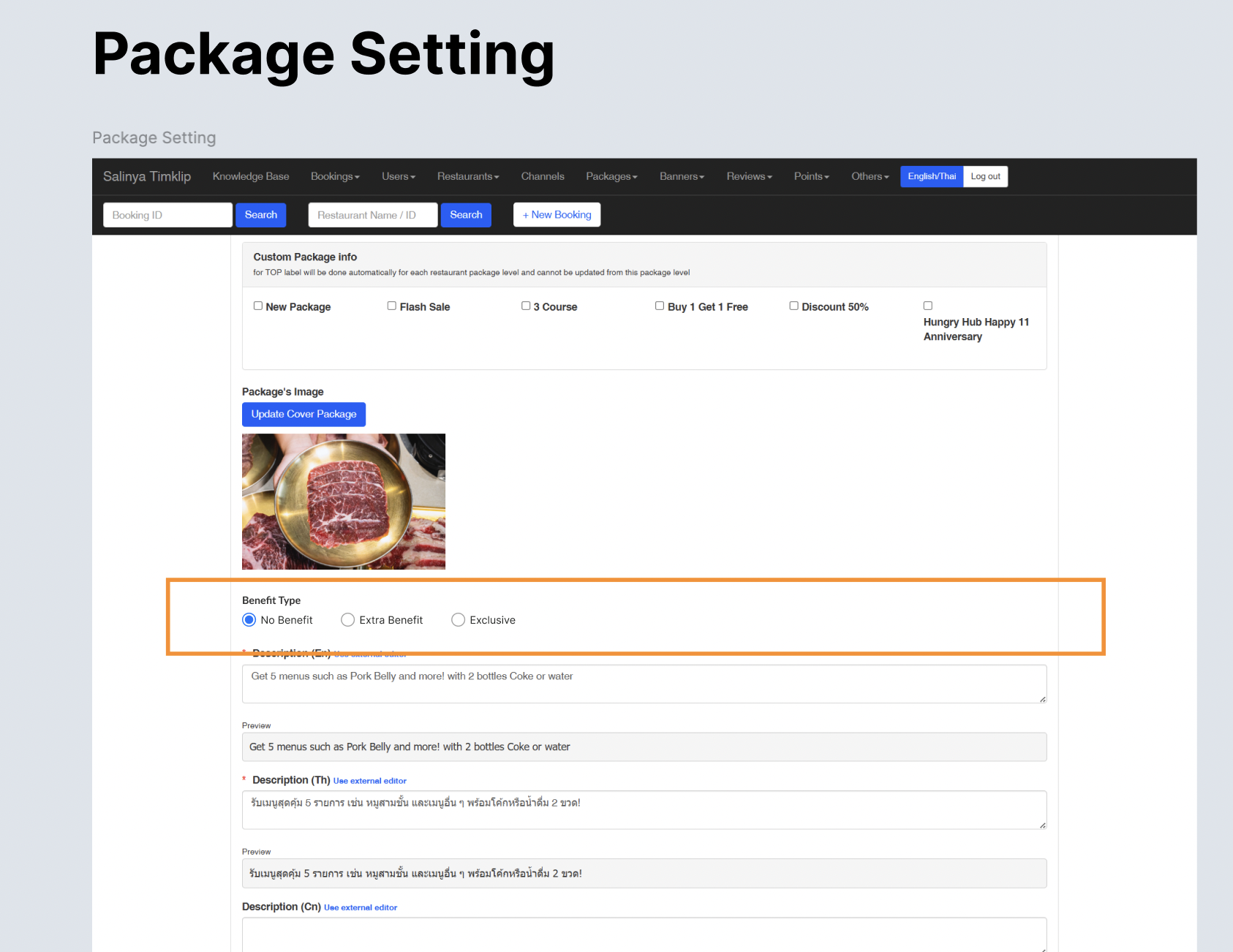This screenshot has width=1233, height=952.
Task: Click Search next to Booking ID field
Action: tap(261, 215)
